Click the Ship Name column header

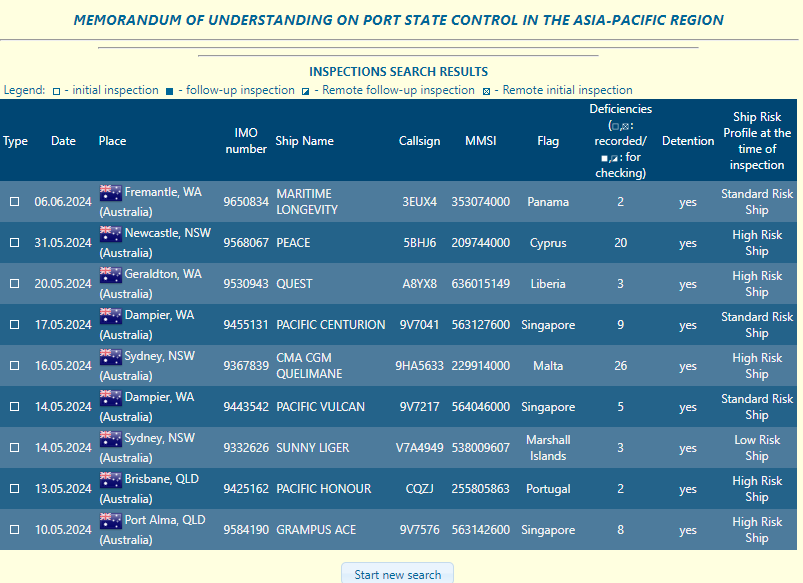click(x=304, y=141)
